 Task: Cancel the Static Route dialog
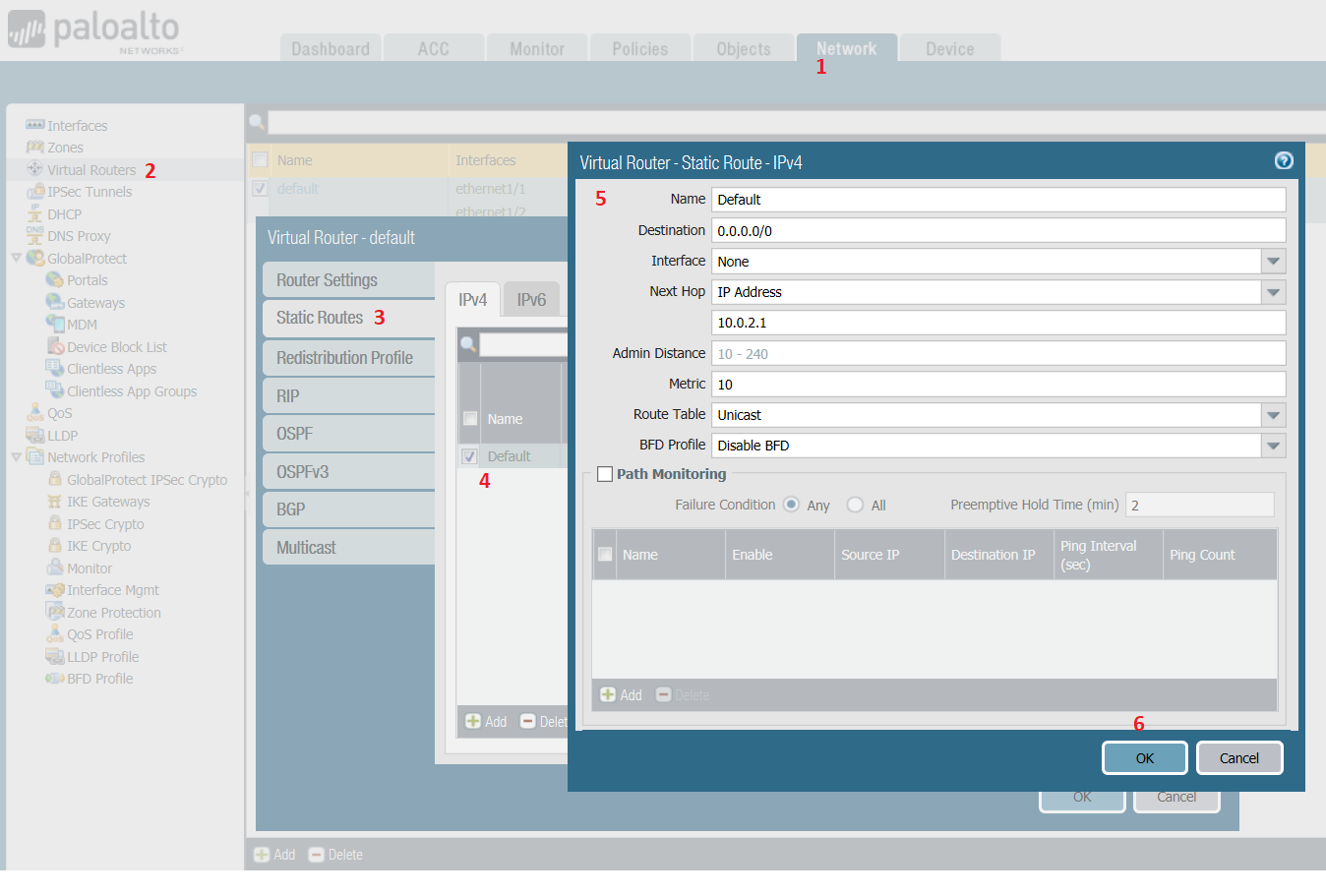click(1239, 757)
